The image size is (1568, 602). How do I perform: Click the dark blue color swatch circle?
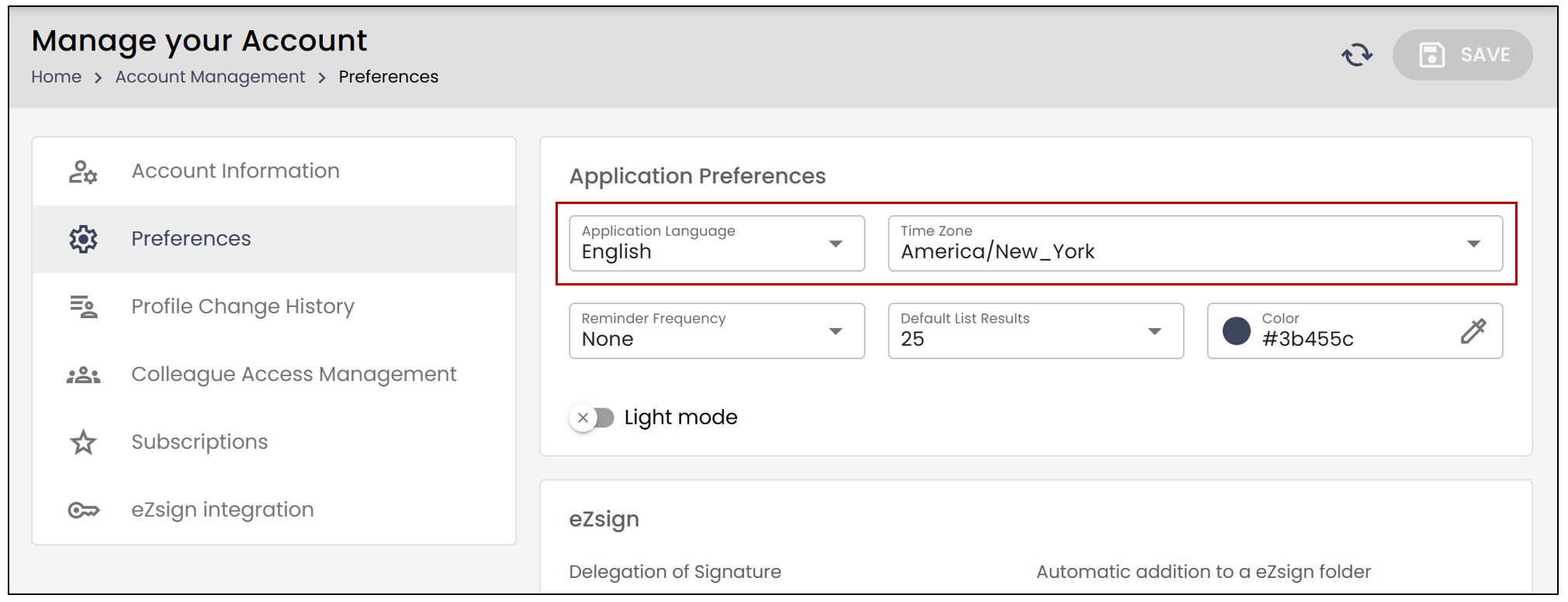[1237, 331]
